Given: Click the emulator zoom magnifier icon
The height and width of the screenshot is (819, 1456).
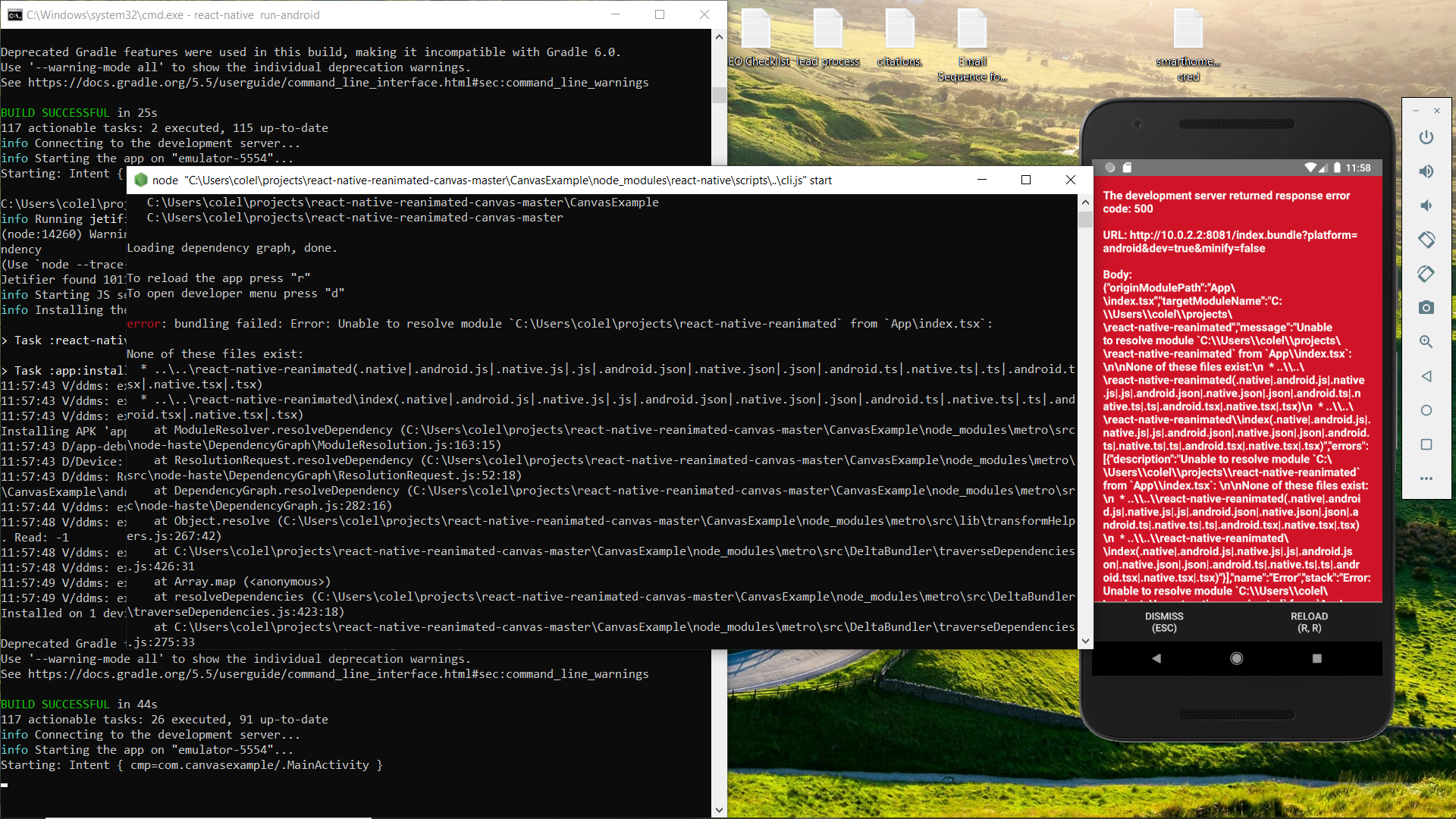Looking at the screenshot, I should pos(1426,342).
